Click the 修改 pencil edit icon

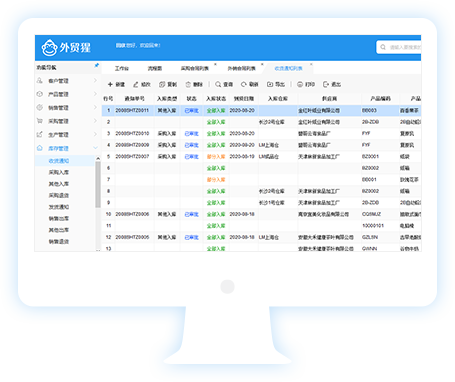(136, 85)
